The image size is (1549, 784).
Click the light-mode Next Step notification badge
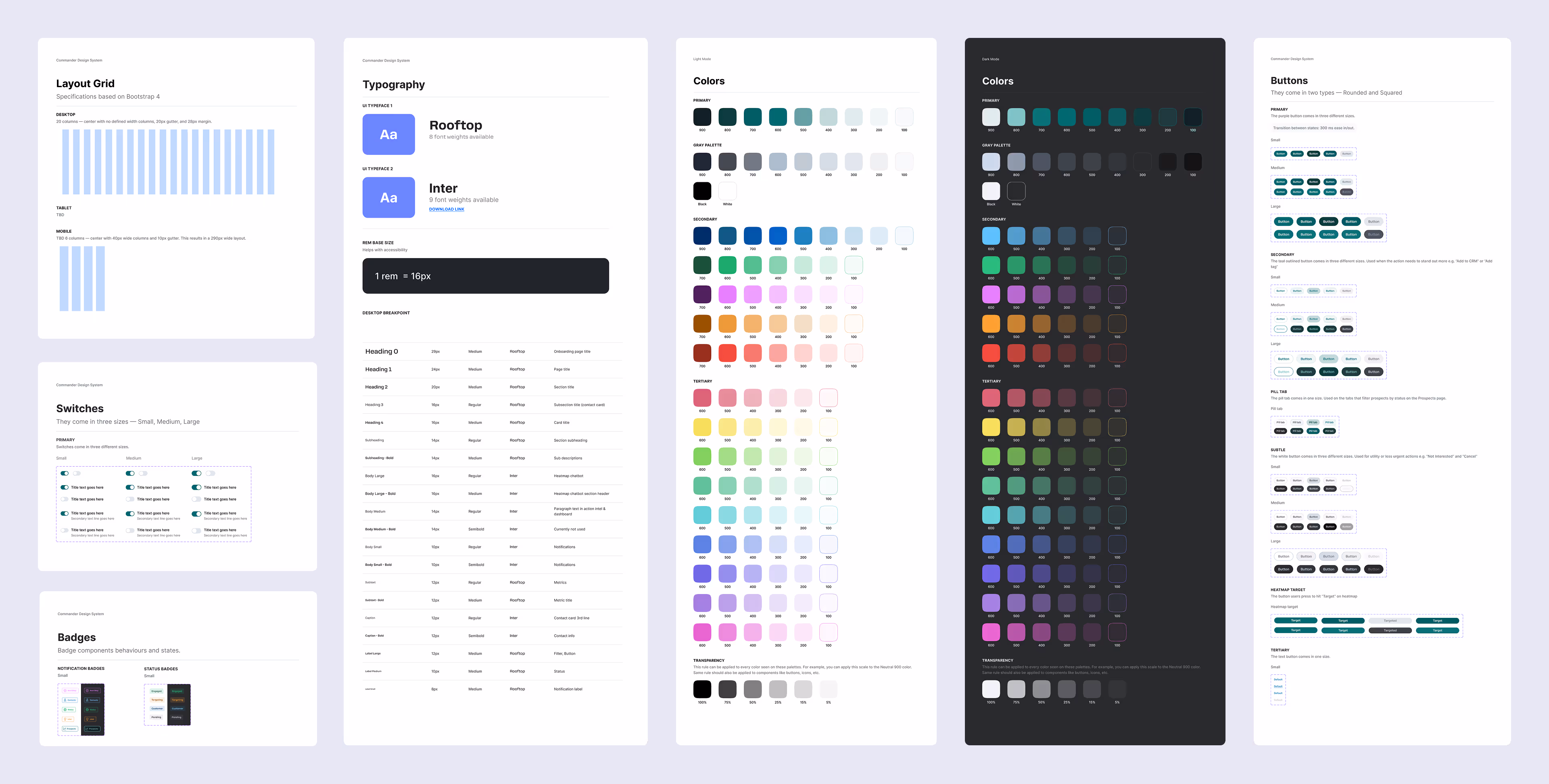point(70,691)
